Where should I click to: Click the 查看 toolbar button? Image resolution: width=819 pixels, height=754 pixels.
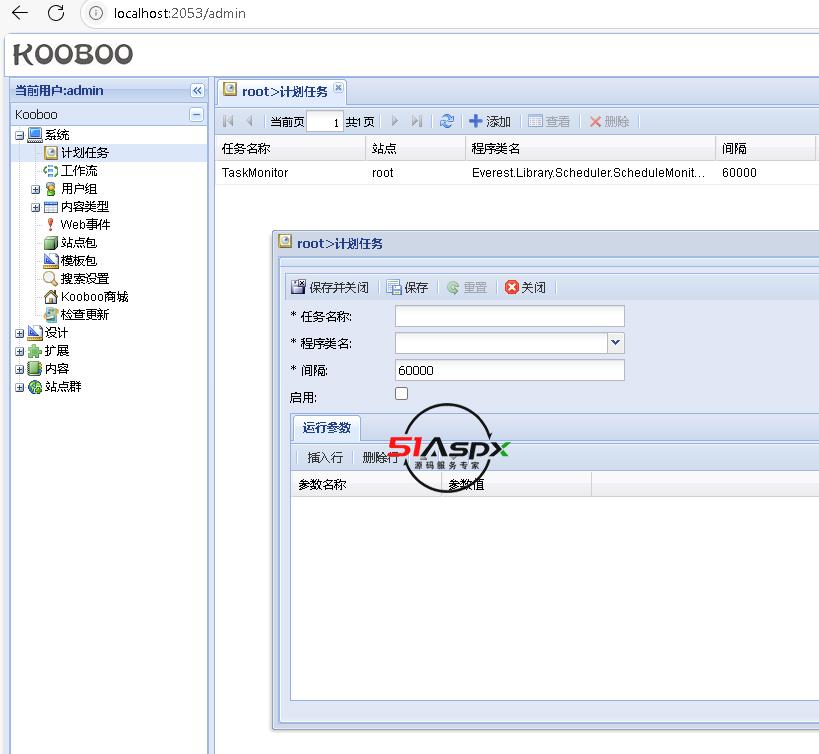548,121
